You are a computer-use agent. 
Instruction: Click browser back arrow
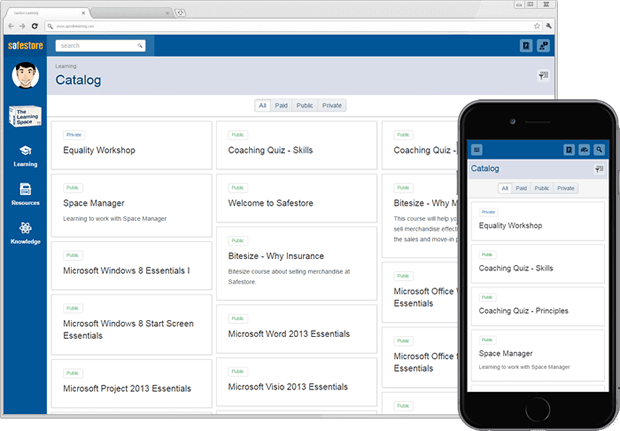pos(11,26)
